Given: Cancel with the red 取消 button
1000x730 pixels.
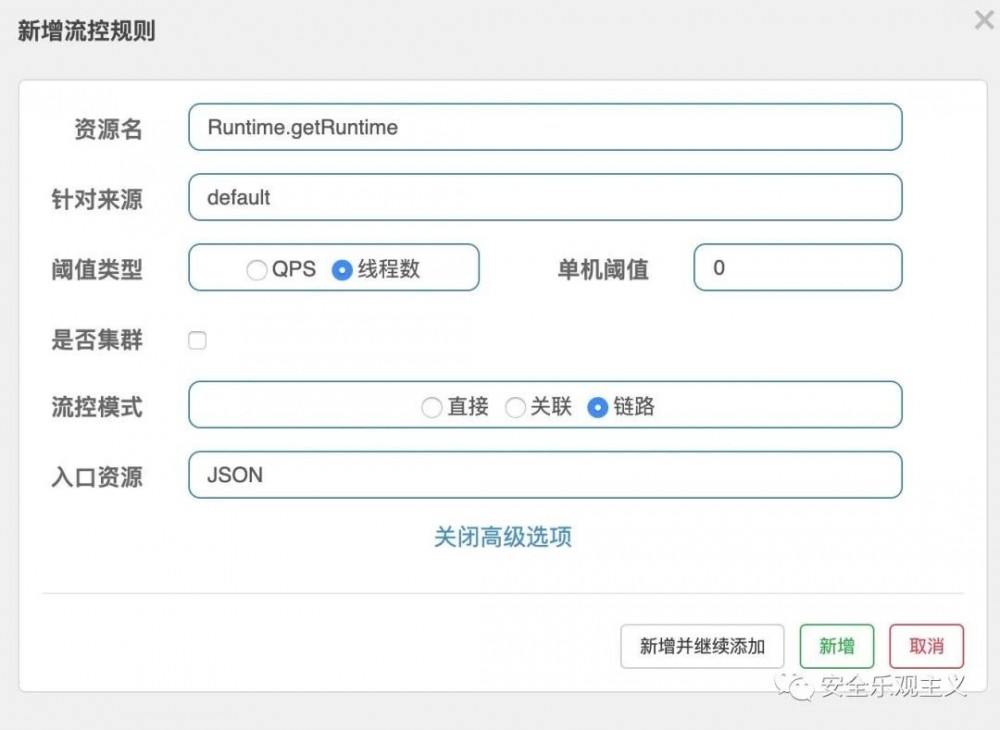Looking at the screenshot, I should [x=926, y=646].
